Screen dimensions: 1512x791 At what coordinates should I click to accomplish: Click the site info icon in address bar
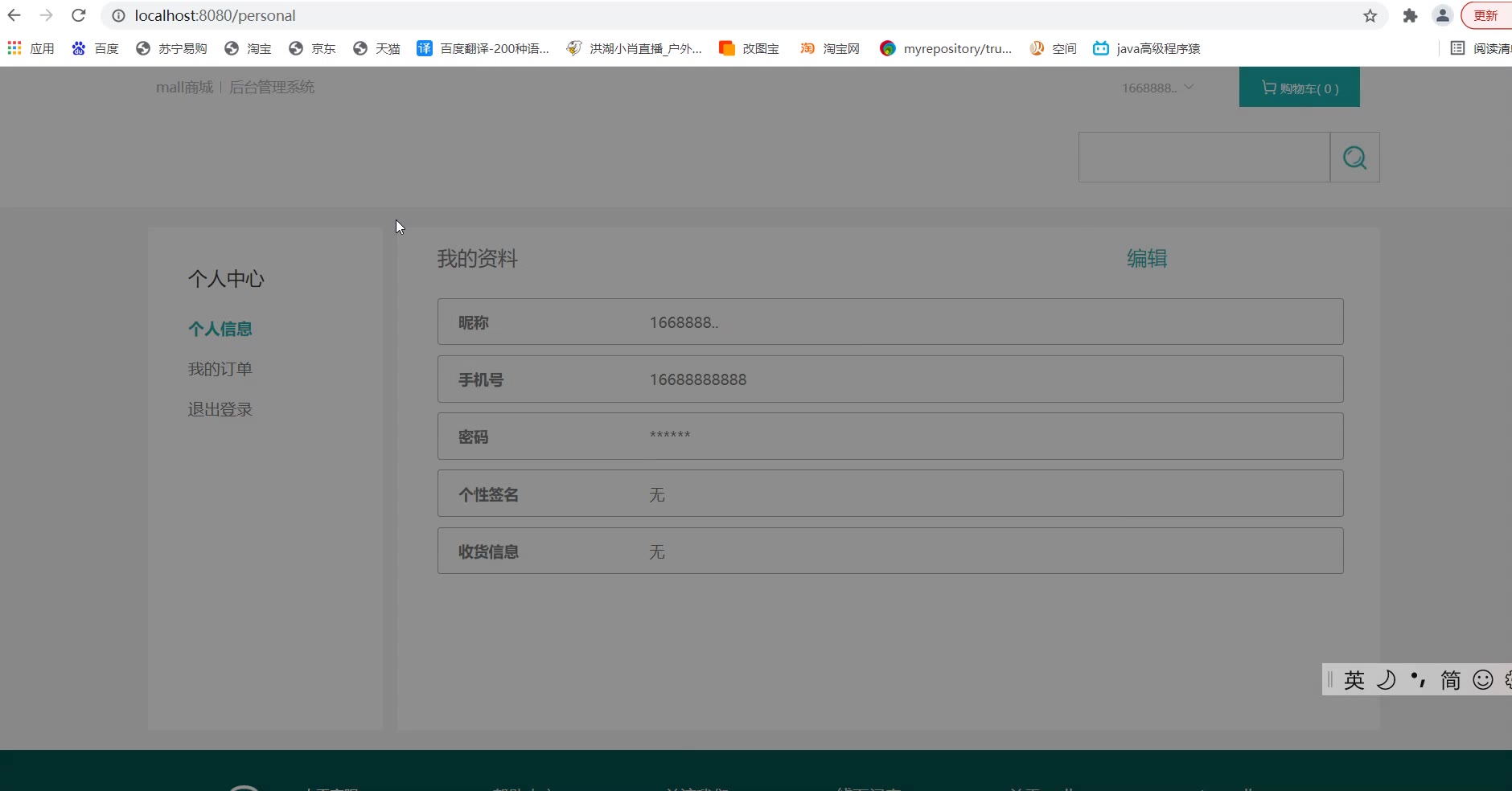pyautogui.click(x=118, y=15)
